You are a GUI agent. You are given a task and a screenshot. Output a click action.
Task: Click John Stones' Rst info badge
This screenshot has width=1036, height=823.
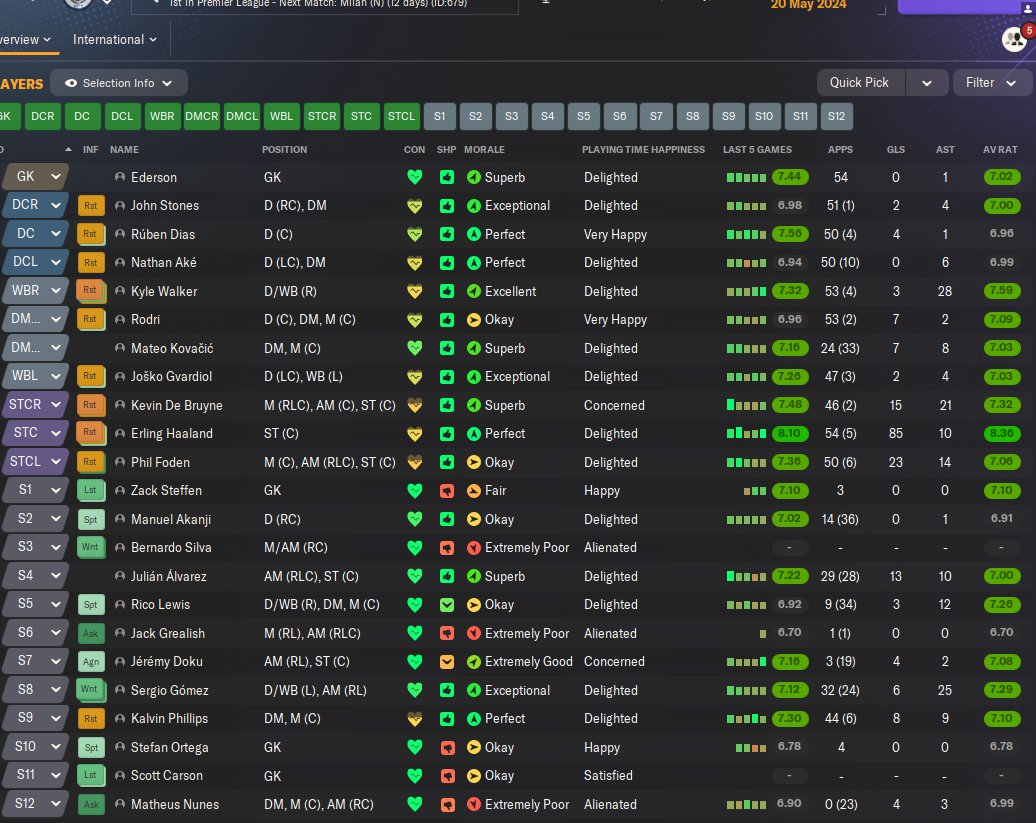91,205
